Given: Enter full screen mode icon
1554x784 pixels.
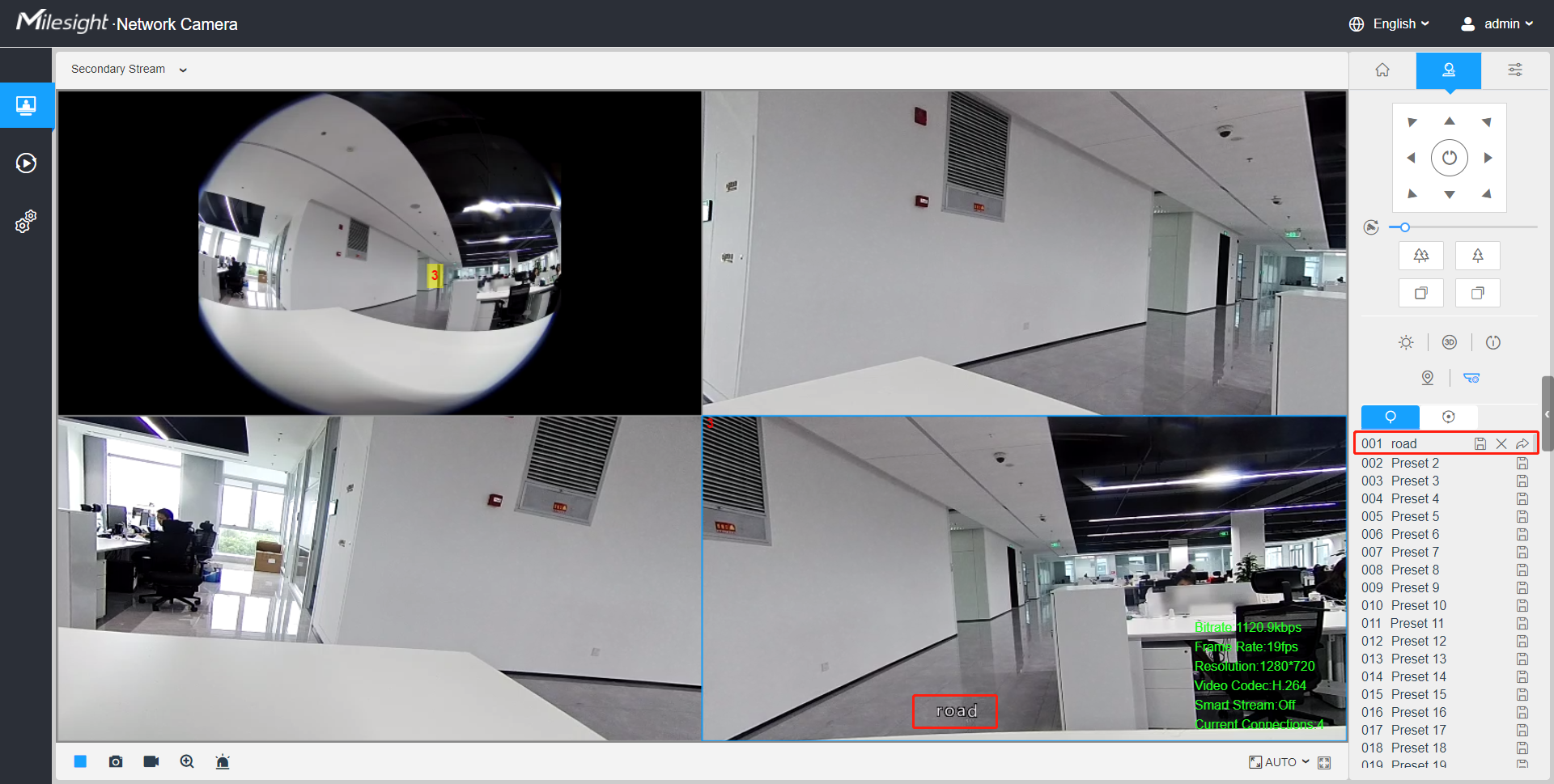Looking at the screenshot, I should [x=1324, y=762].
